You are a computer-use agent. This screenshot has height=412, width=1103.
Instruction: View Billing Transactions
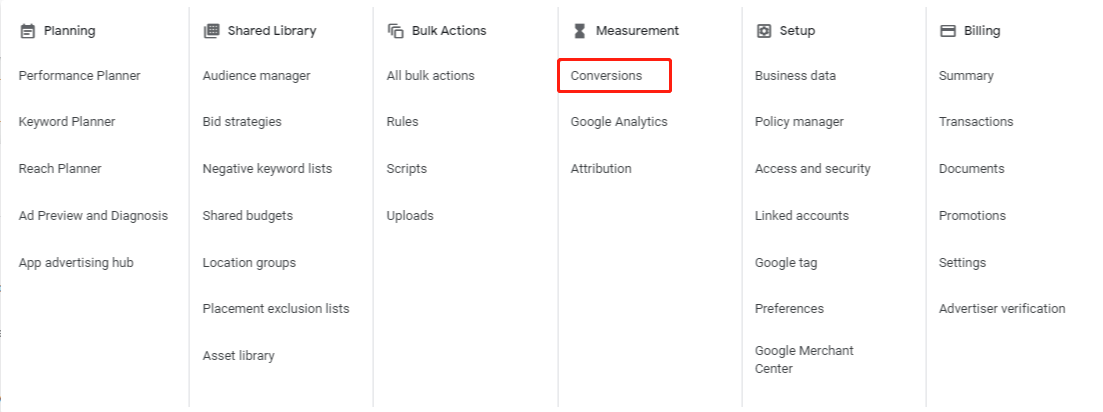[x=976, y=122]
